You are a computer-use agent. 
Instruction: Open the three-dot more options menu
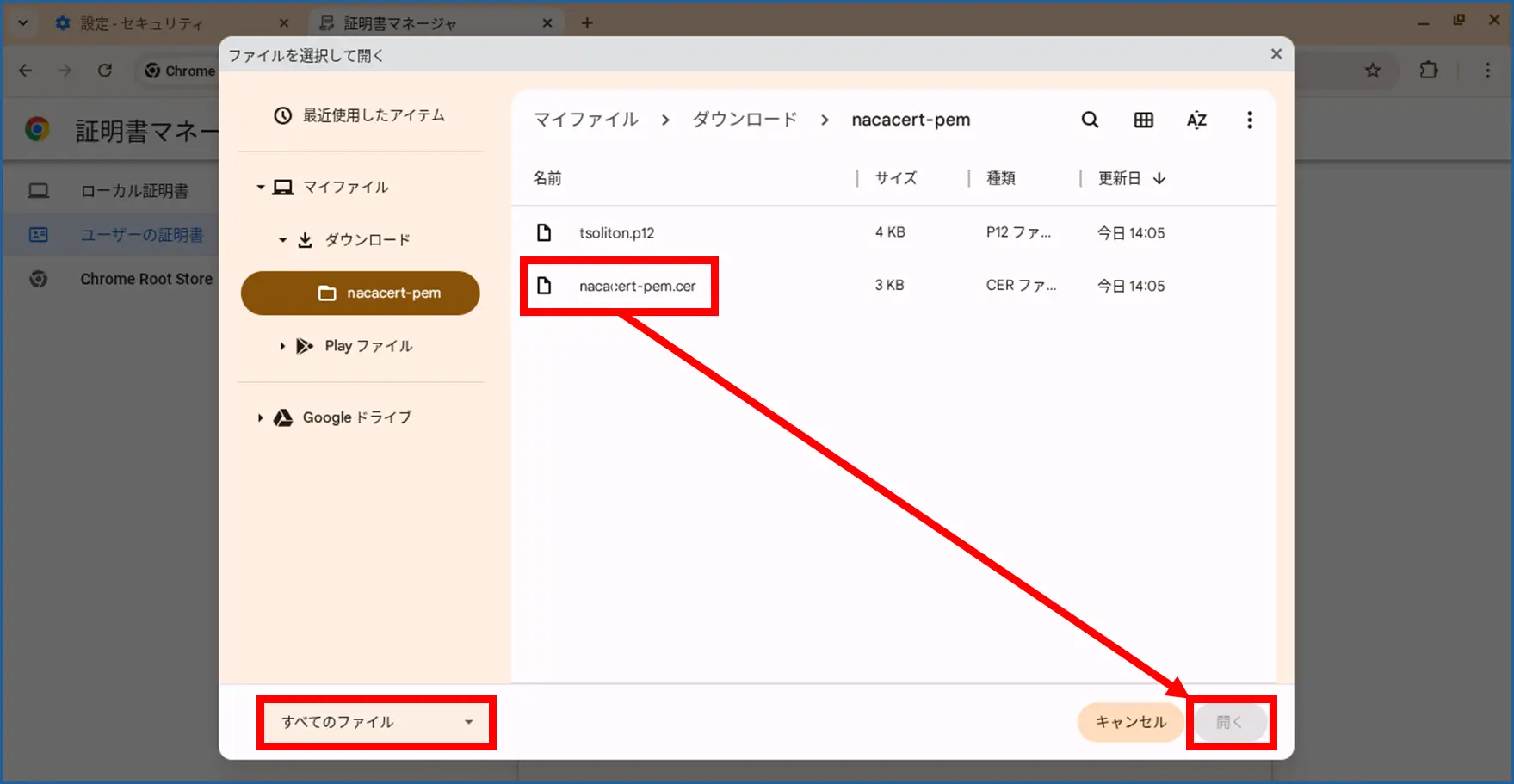pos(1249,120)
